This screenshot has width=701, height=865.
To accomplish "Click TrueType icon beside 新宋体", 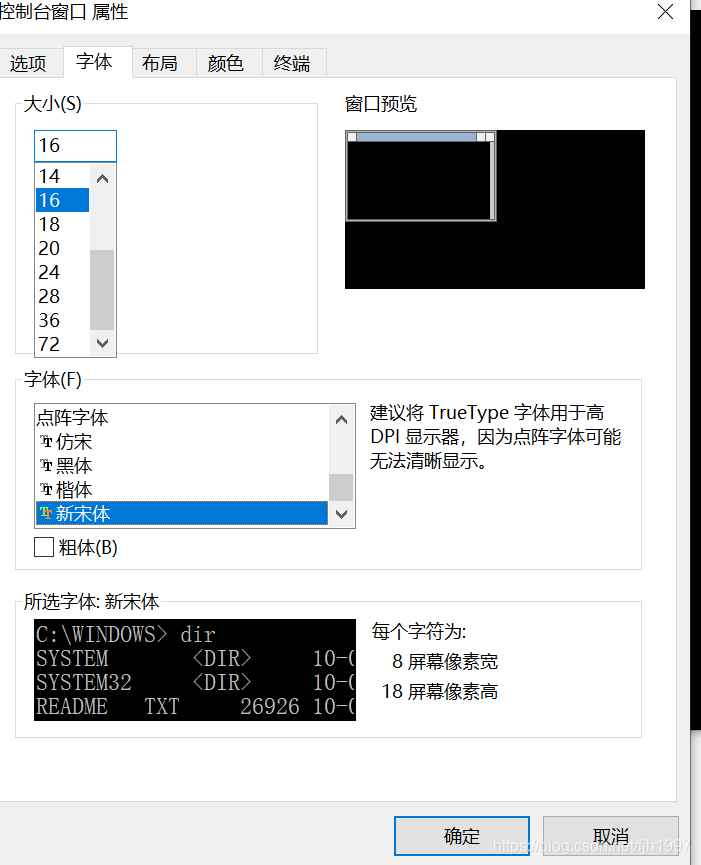I will (x=46, y=513).
